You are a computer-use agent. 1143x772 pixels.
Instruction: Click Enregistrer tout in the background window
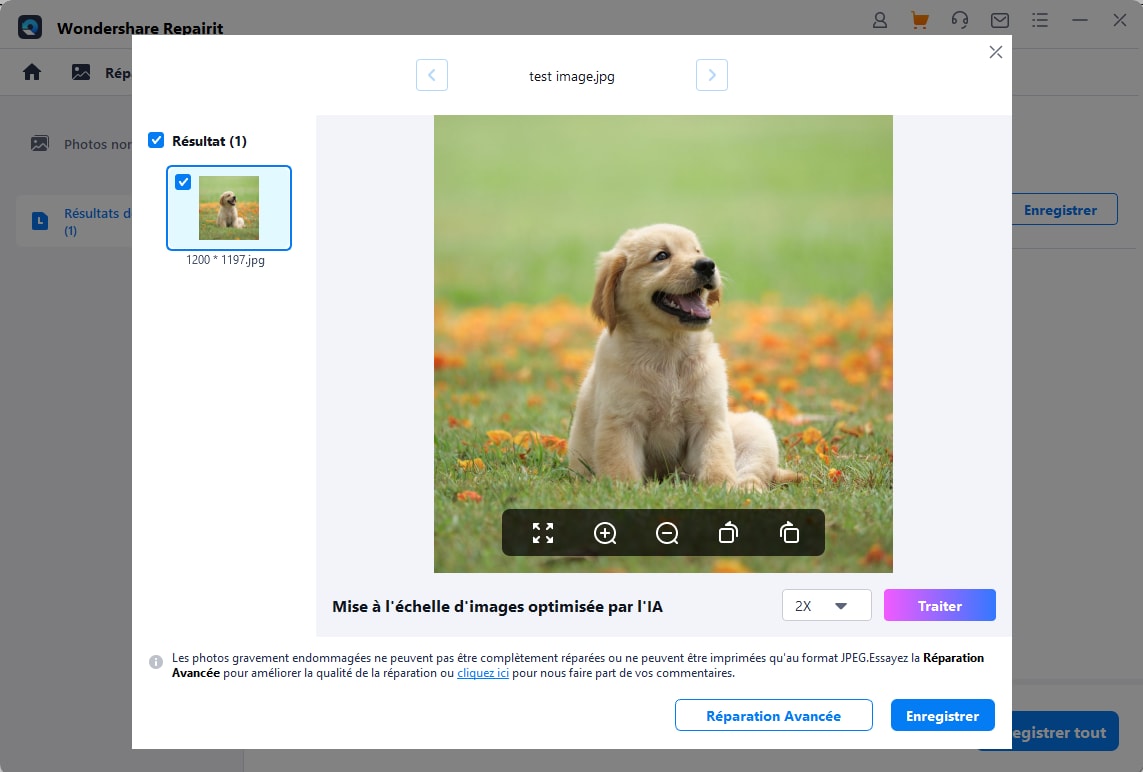click(1064, 732)
